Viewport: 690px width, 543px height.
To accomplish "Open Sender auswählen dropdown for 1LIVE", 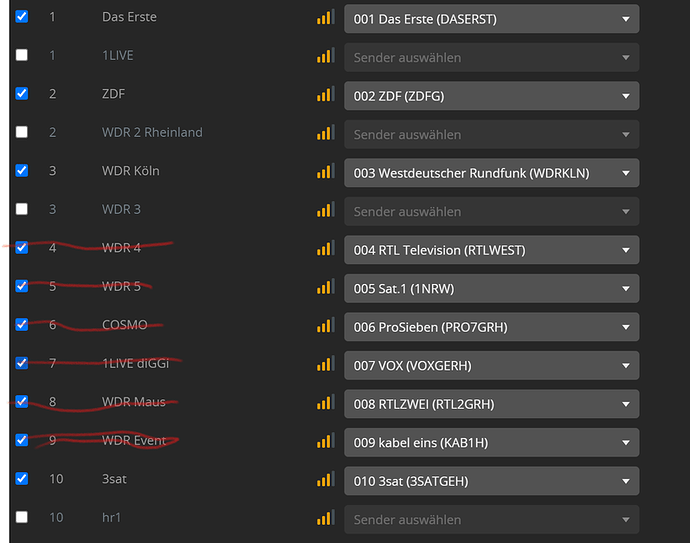I will click(x=492, y=58).
